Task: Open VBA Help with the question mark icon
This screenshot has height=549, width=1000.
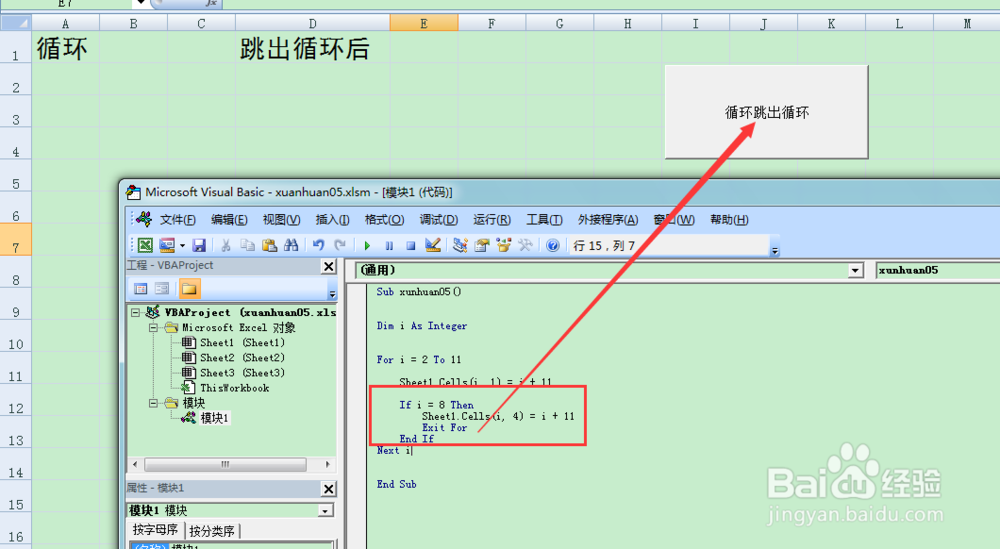Action: click(553, 245)
